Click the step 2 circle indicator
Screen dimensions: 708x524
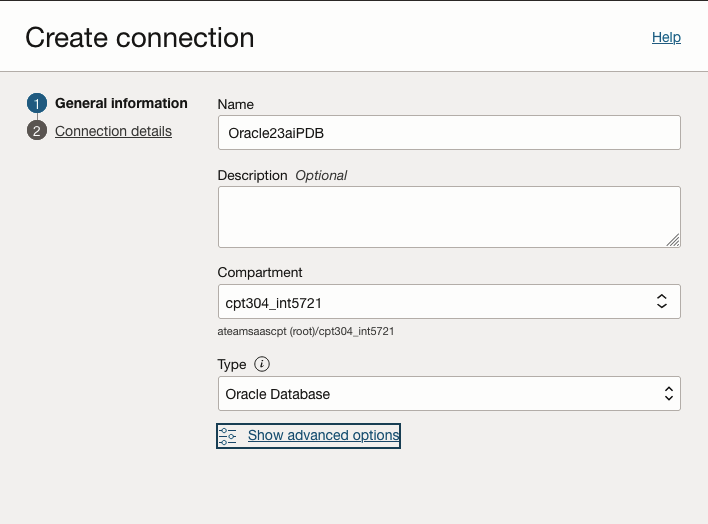[37, 132]
